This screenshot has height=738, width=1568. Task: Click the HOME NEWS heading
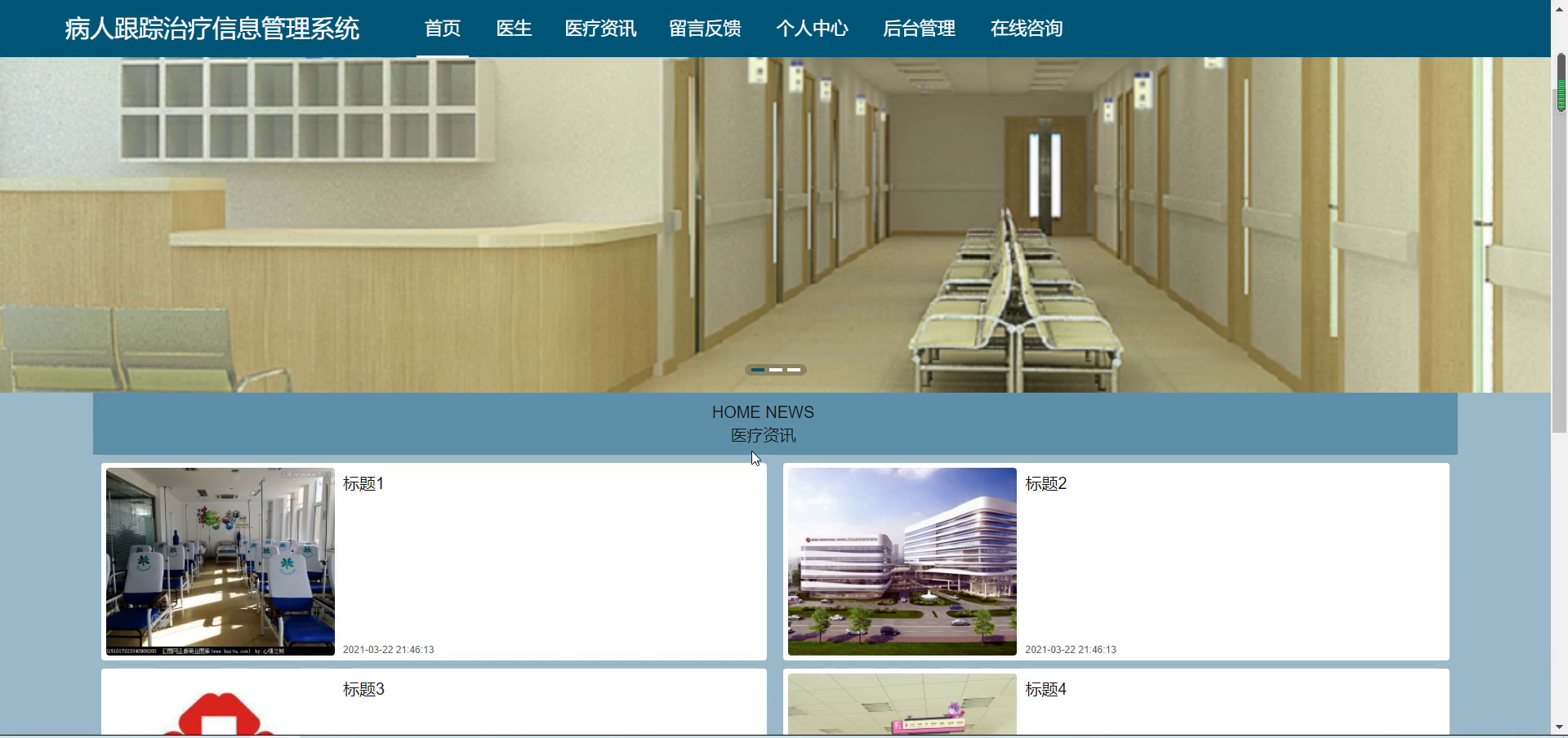[763, 412]
